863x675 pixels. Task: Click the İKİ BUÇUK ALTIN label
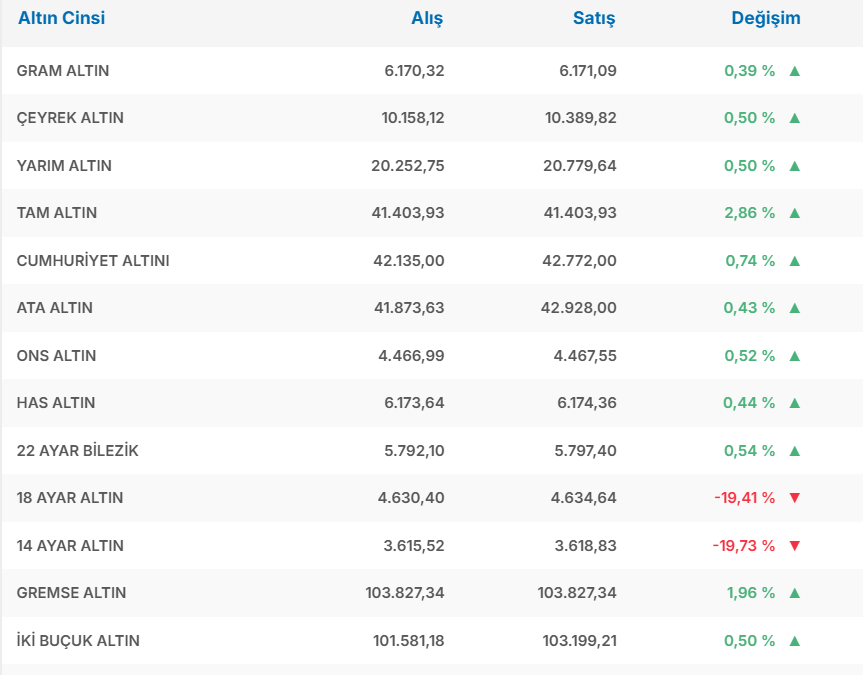78,641
